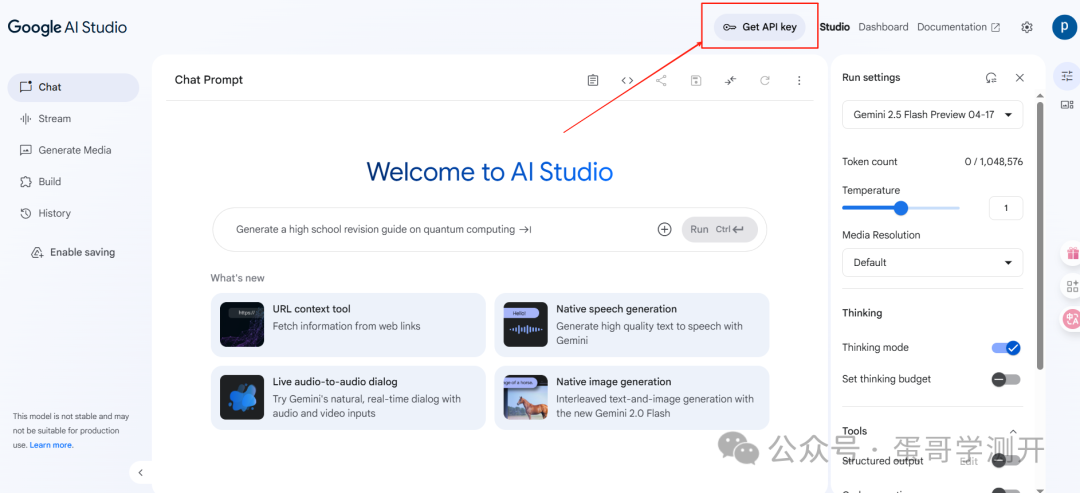Switch to the Dashboard tab
This screenshot has width=1080, height=493.
pyautogui.click(x=883, y=27)
